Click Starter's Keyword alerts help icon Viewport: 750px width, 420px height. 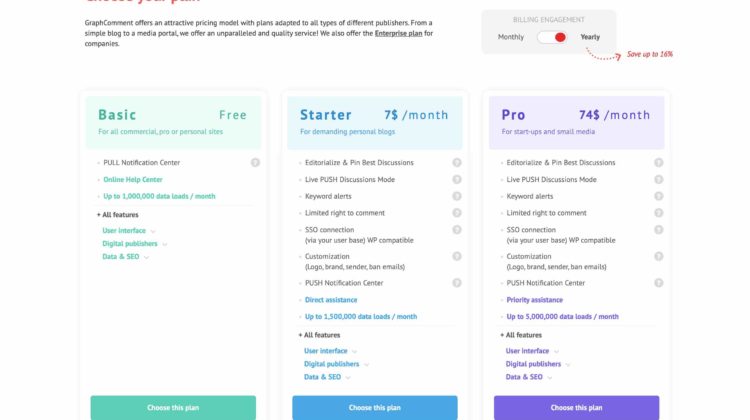click(457, 196)
